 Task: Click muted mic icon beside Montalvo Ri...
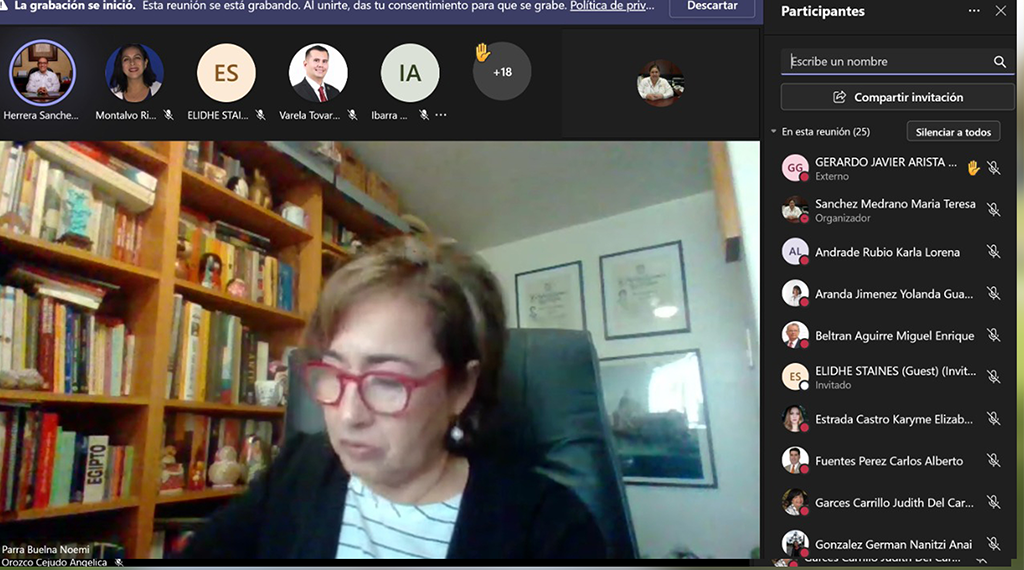tap(168, 115)
